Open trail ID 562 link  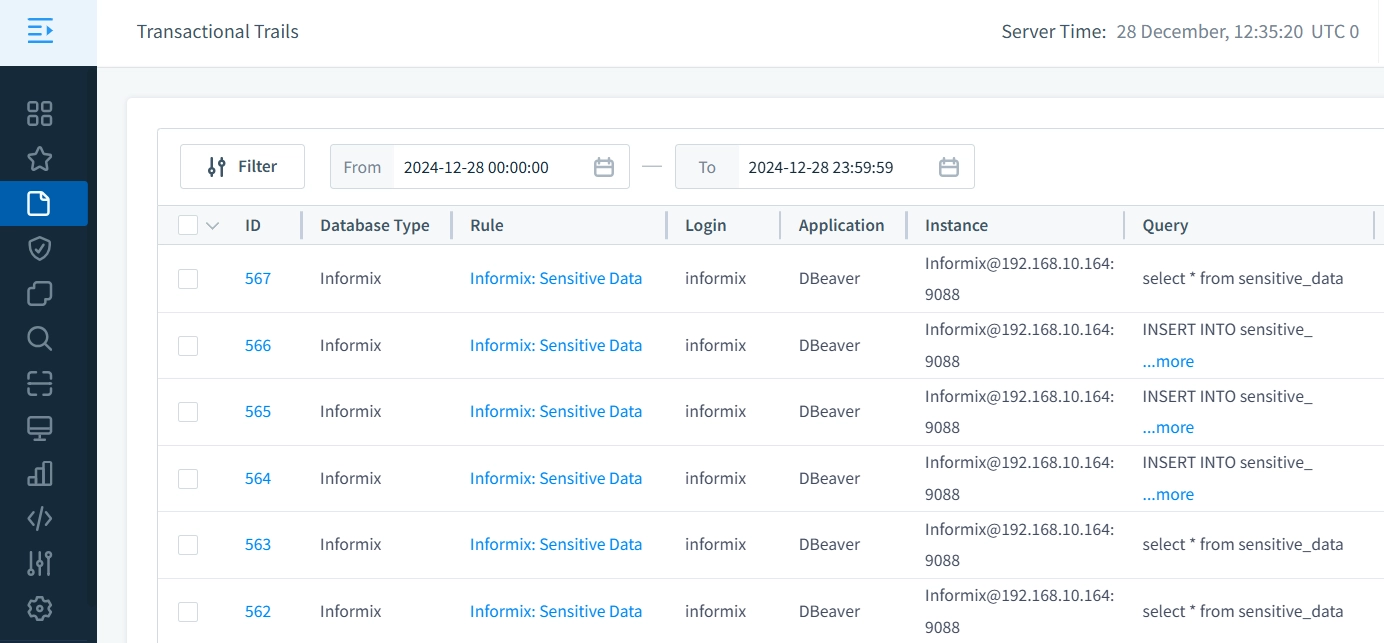click(x=258, y=612)
